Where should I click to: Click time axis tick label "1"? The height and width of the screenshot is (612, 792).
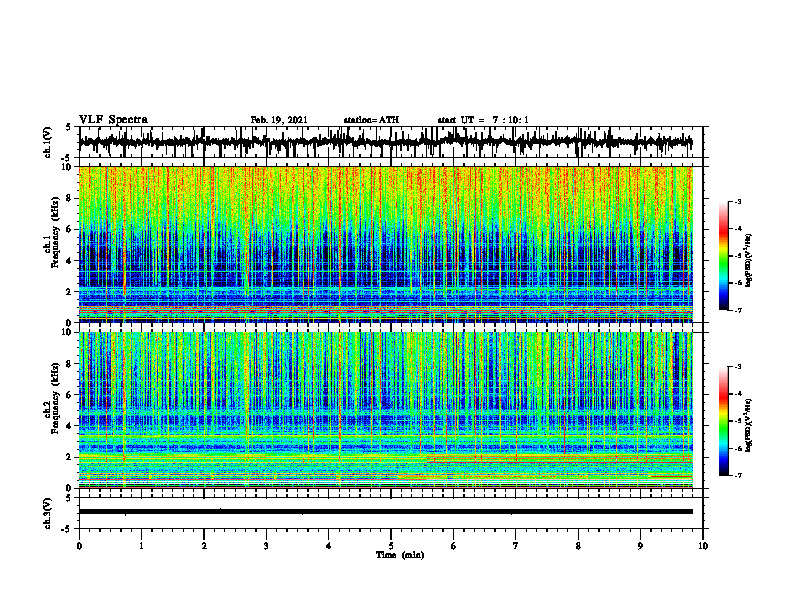141,546
